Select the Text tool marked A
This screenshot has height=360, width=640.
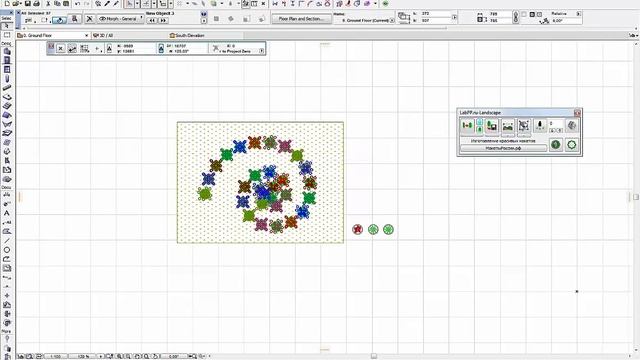(x=7, y=213)
